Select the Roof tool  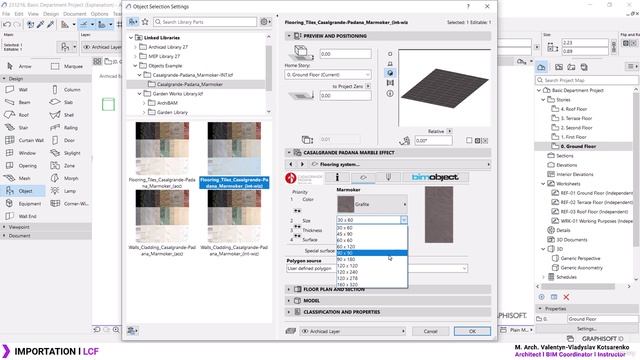point(23,115)
